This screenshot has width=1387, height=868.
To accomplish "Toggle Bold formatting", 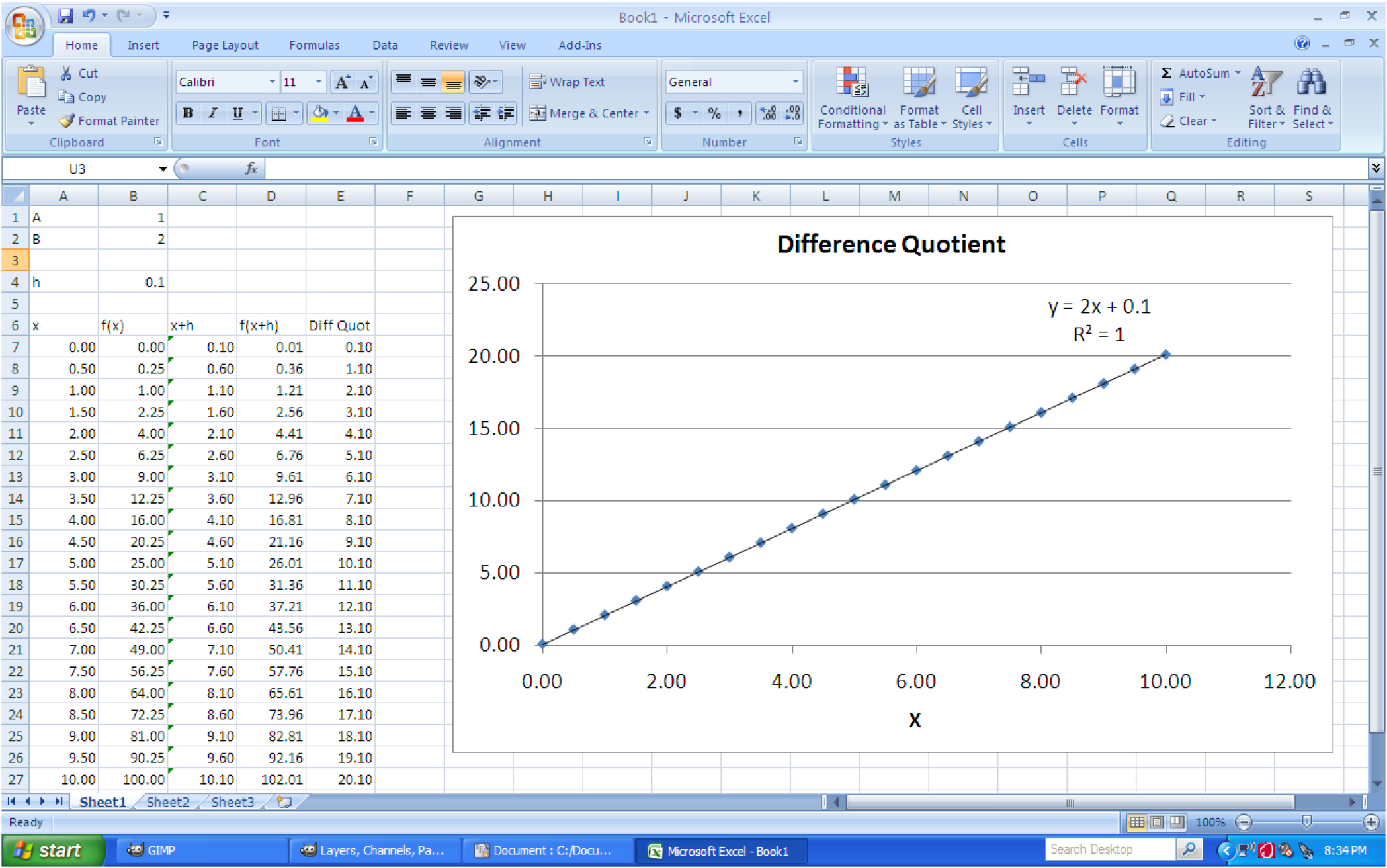I will click(x=188, y=113).
